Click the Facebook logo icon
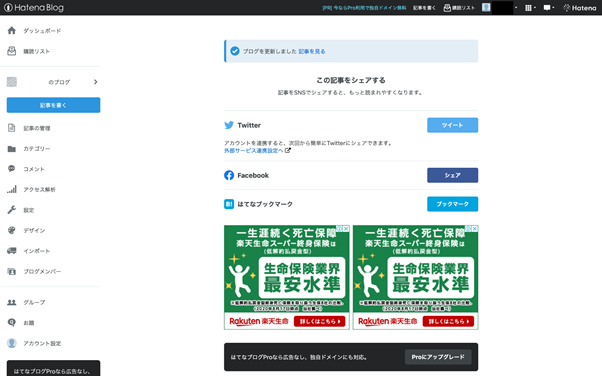 coord(229,175)
